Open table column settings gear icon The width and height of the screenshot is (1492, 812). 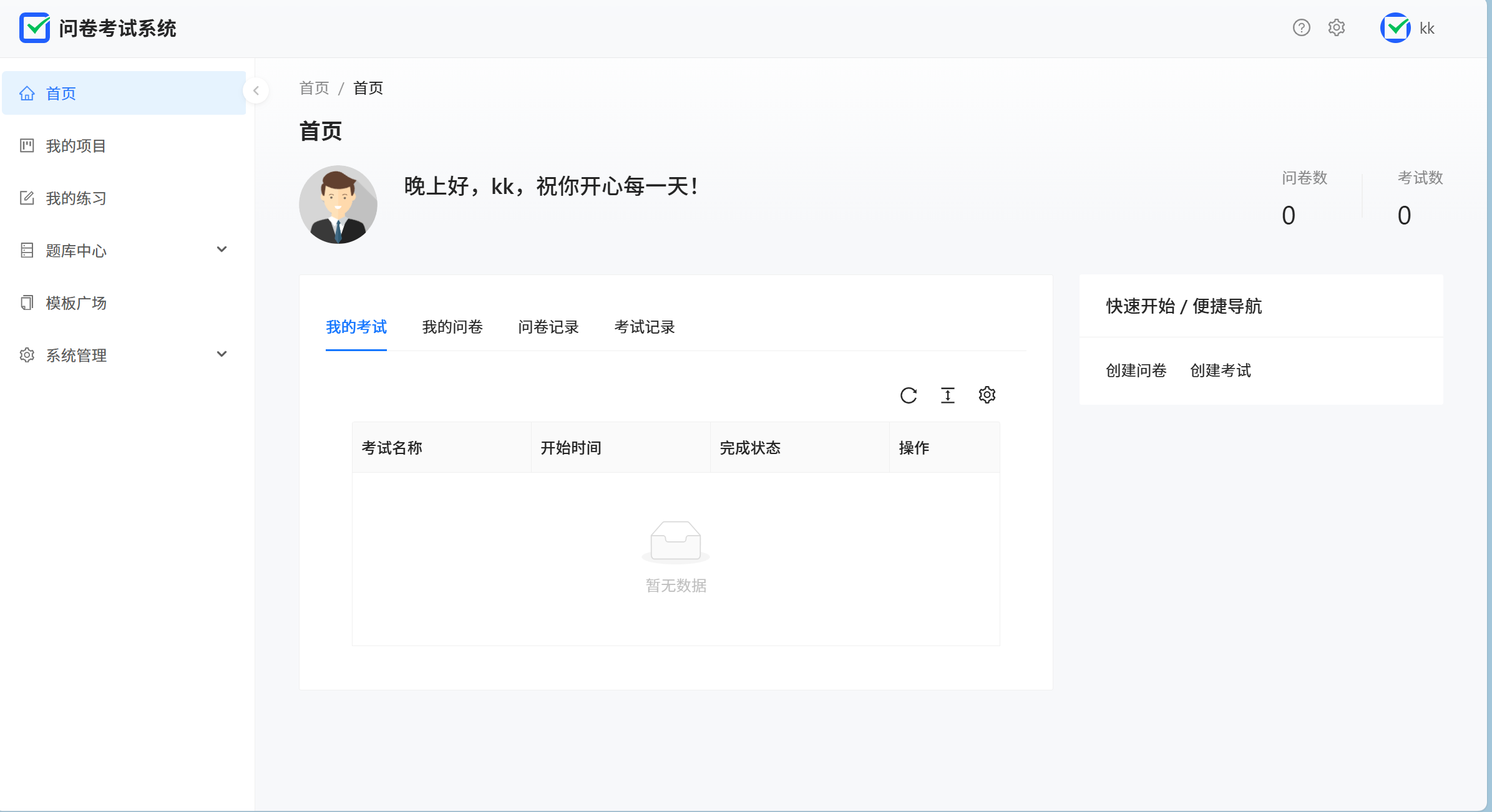(x=987, y=395)
